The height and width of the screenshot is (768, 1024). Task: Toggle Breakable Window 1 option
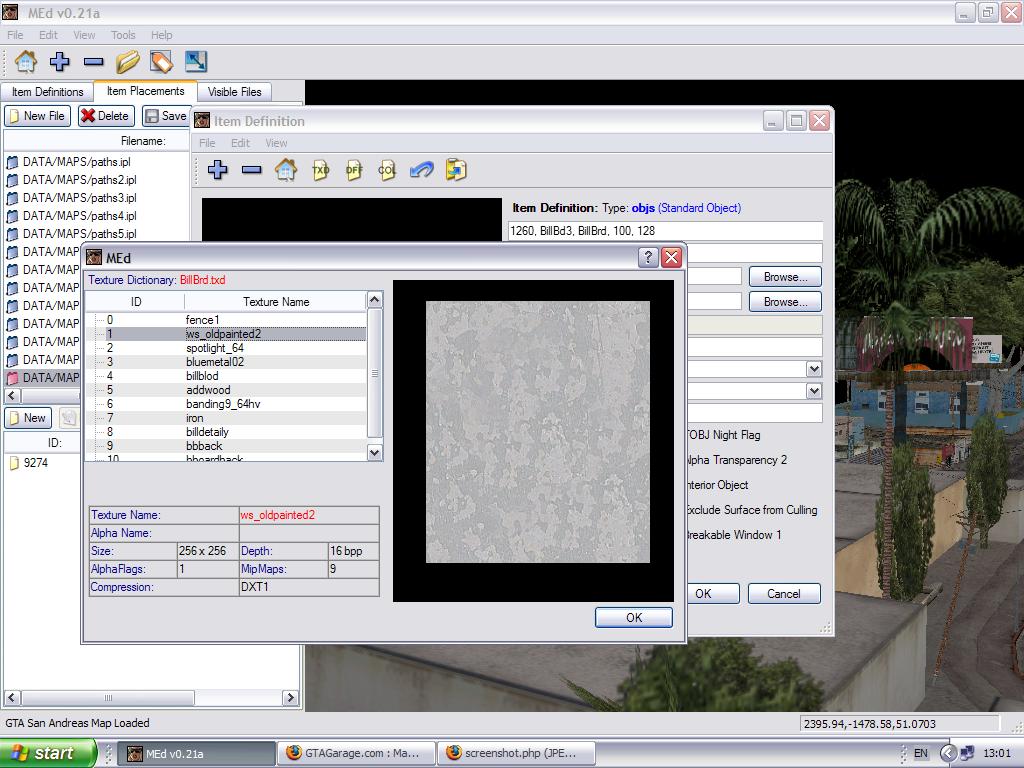734,534
